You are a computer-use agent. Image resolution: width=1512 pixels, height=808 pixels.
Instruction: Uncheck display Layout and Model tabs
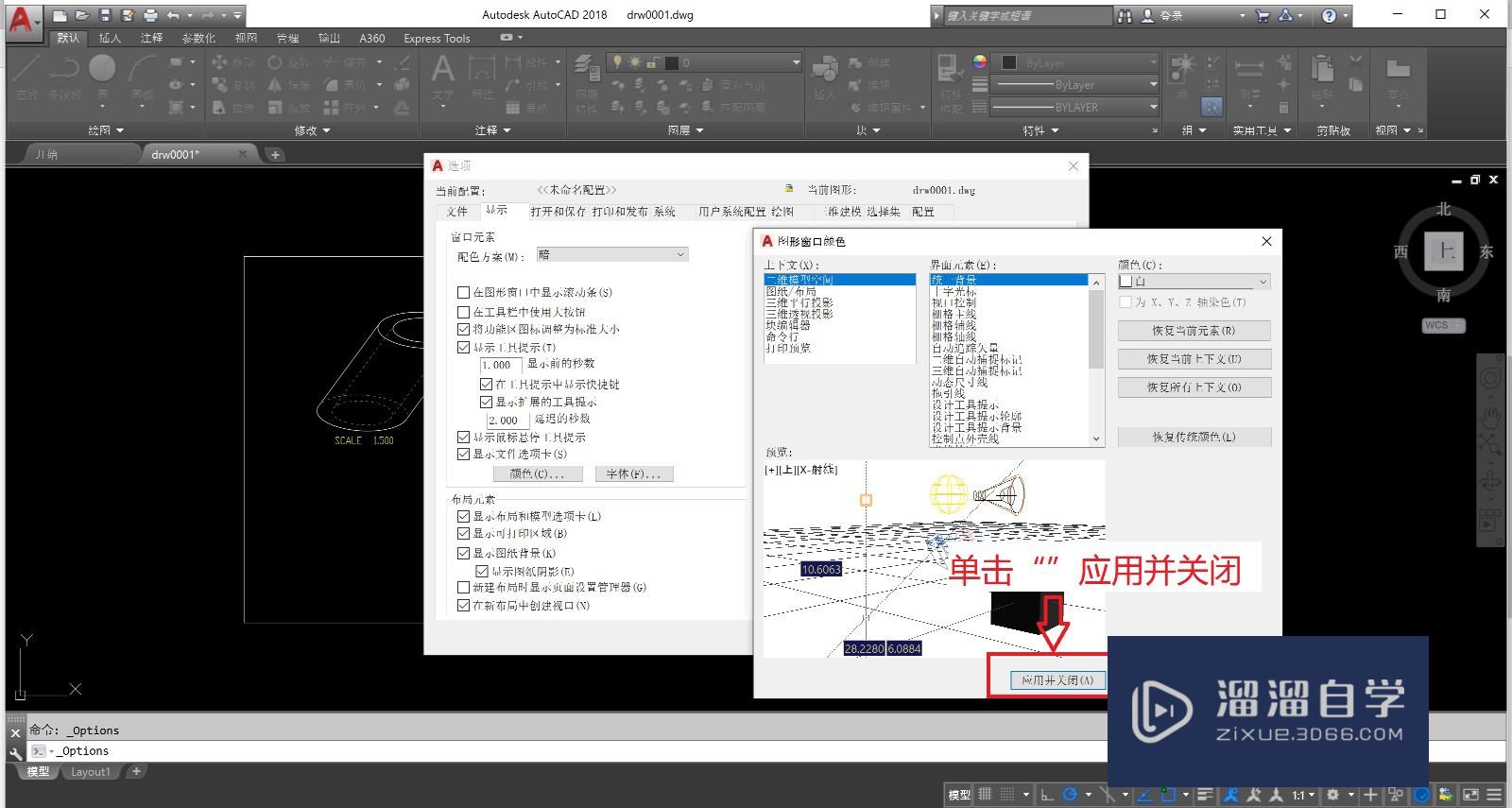coord(463,517)
